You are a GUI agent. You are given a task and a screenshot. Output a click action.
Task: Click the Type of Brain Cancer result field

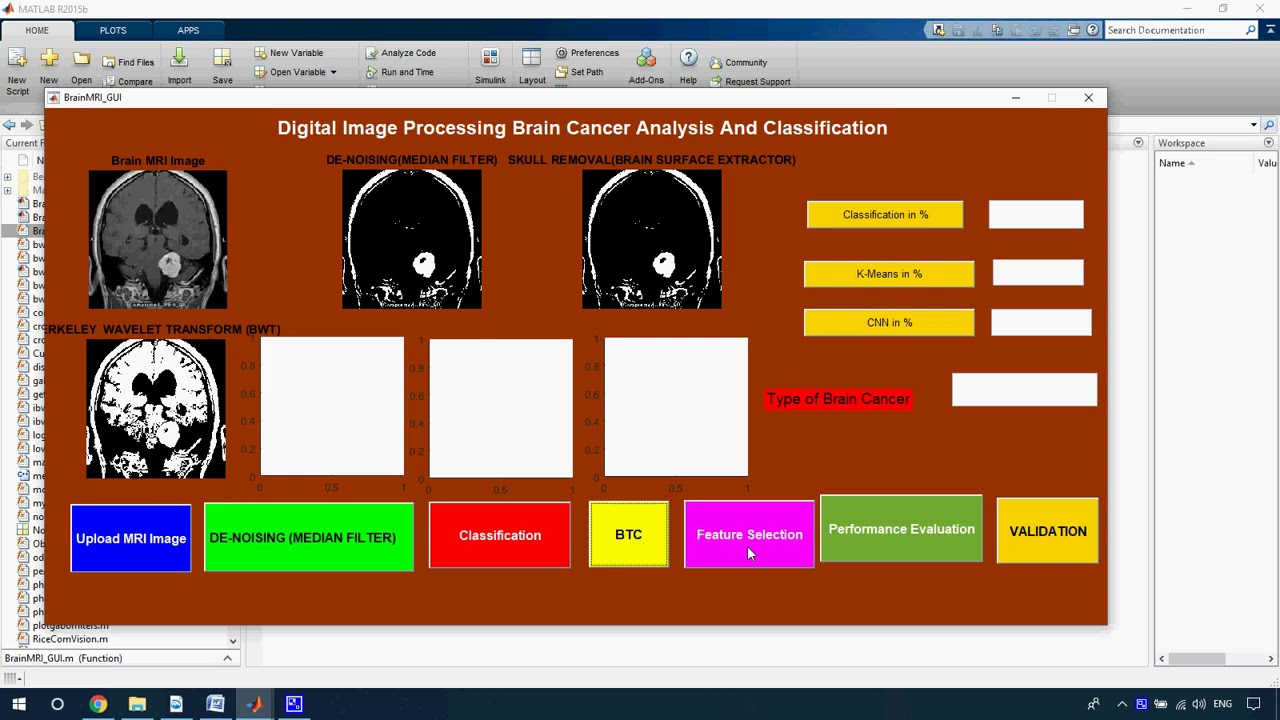pos(1024,390)
